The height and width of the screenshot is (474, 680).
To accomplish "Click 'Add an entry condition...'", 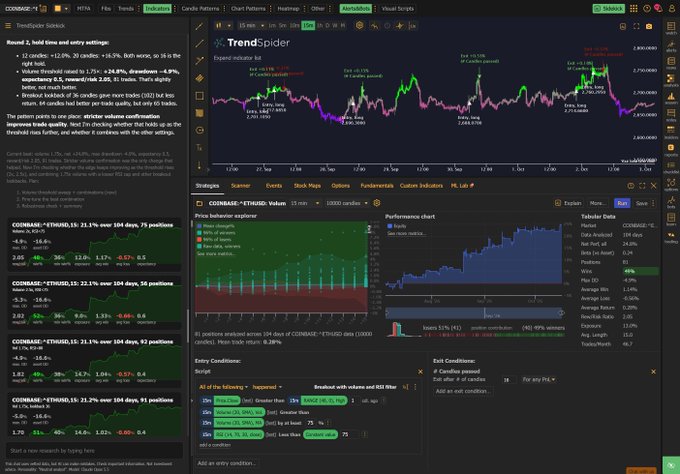I will point(226,463).
